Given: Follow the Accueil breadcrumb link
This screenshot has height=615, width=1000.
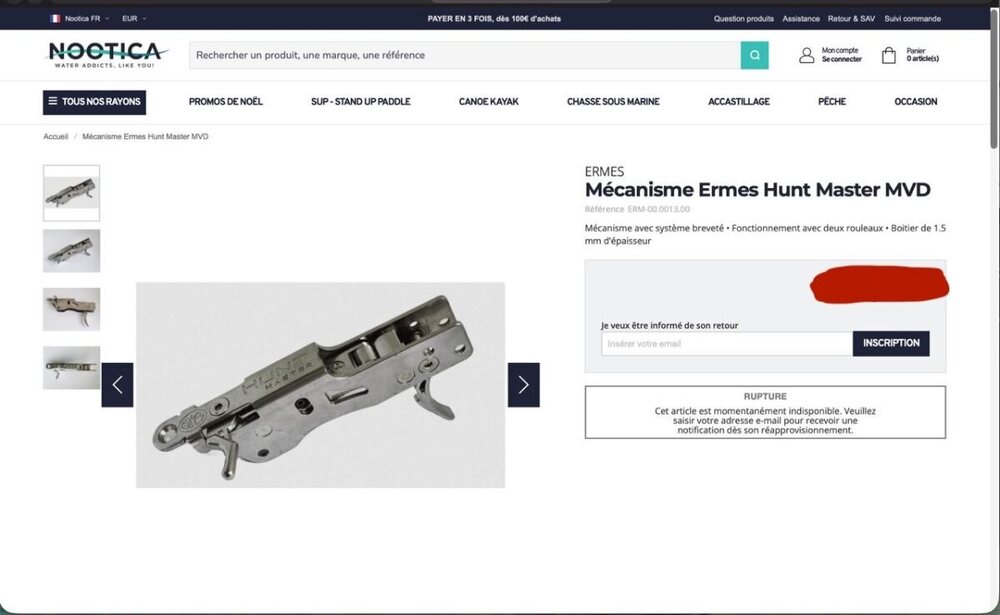Looking at the screenshot, I should click(55, 136).
